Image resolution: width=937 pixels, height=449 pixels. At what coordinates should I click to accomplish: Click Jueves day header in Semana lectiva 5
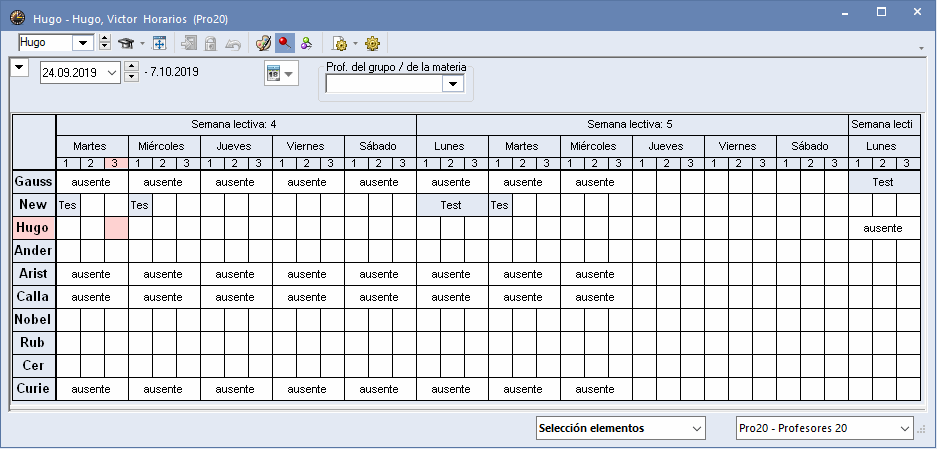(x=667, y=146)
